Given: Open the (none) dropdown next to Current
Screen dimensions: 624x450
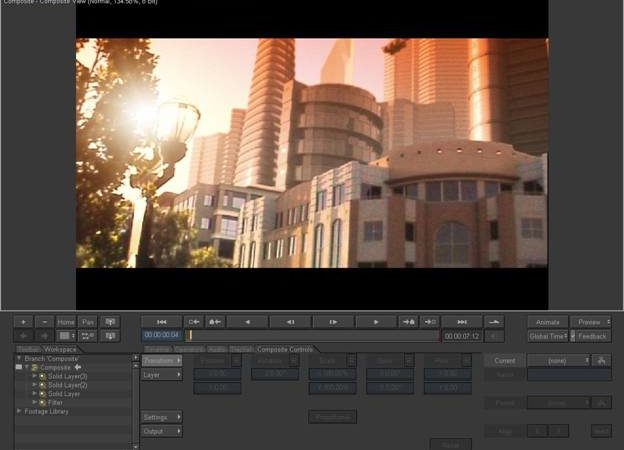Looking at the screenshot, I should (558, 361).
